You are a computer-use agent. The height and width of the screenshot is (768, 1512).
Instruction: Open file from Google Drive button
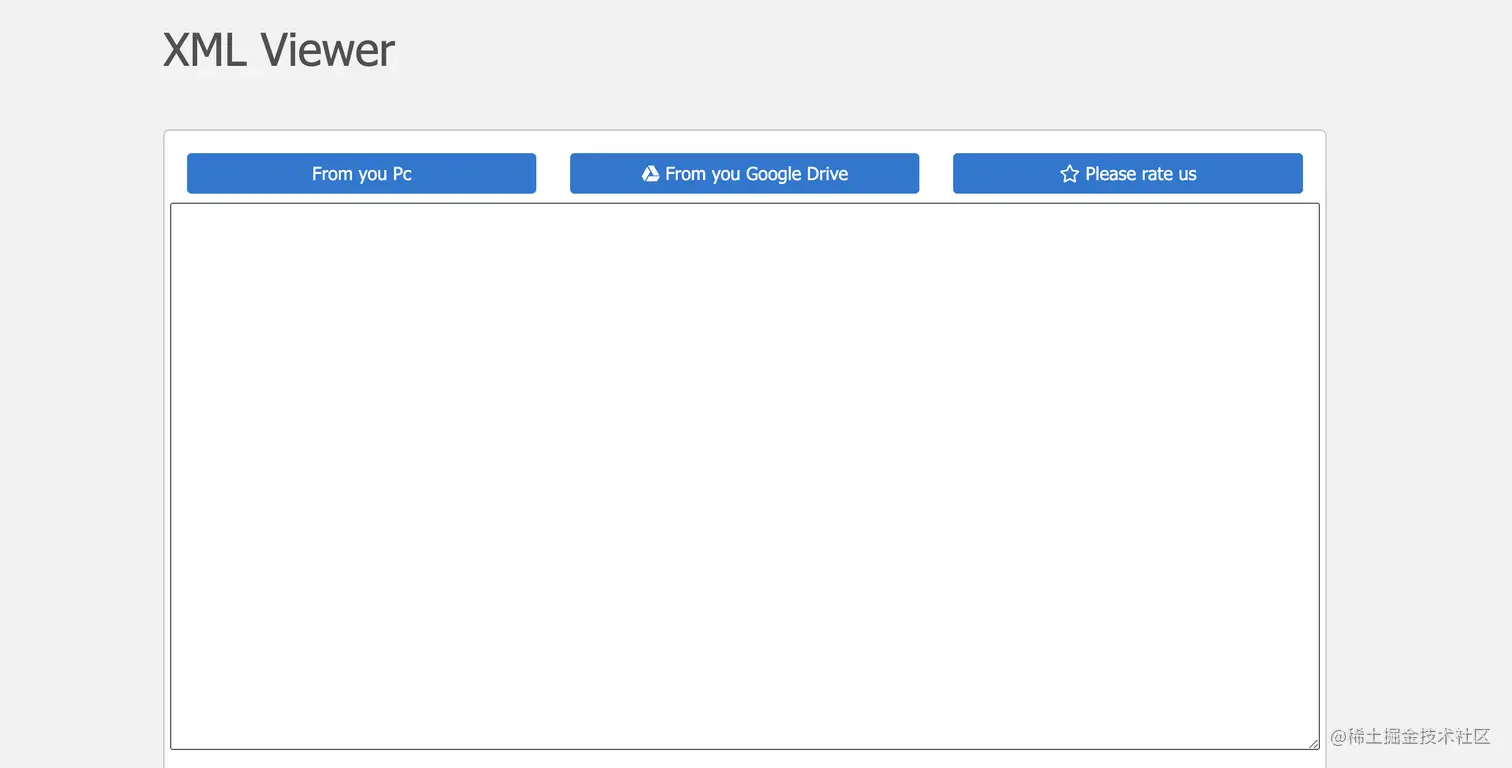(x=744, y=173)
